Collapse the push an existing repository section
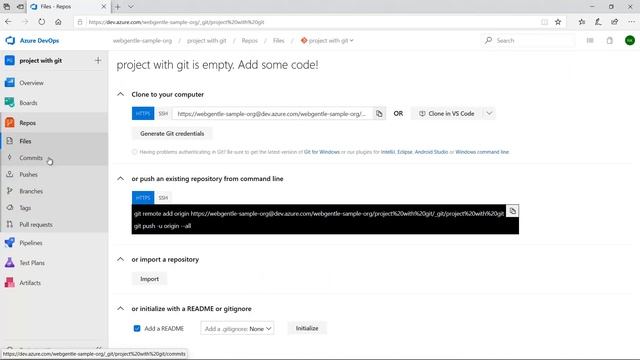Viewport: 640px width, 360px height. (120, 178)
